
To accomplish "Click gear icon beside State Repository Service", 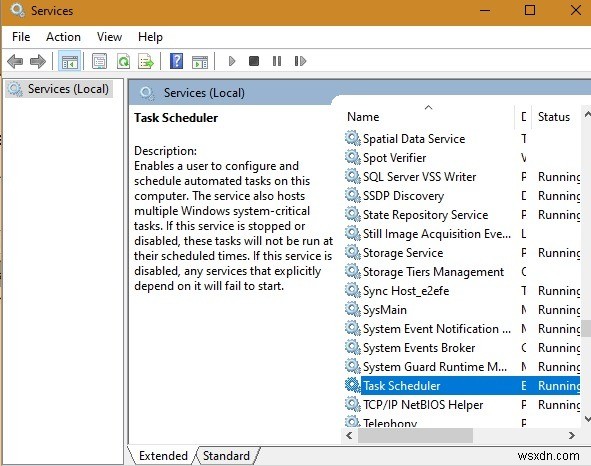I will coord(353,214).
